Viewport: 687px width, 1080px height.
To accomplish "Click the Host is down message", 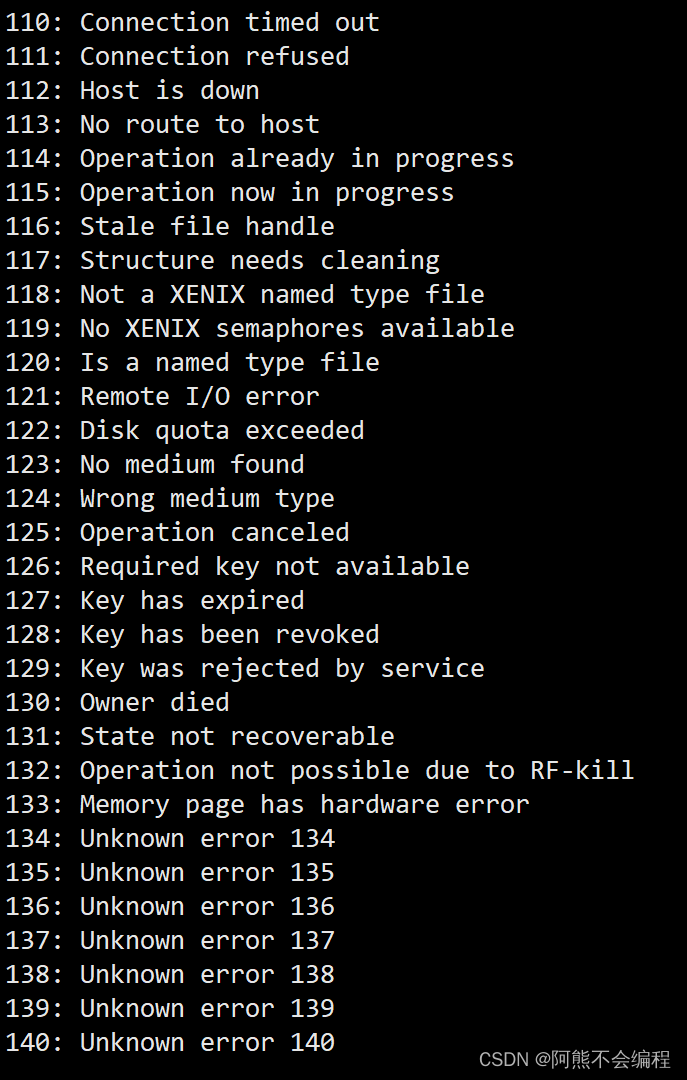I will [x=132, y=90].
